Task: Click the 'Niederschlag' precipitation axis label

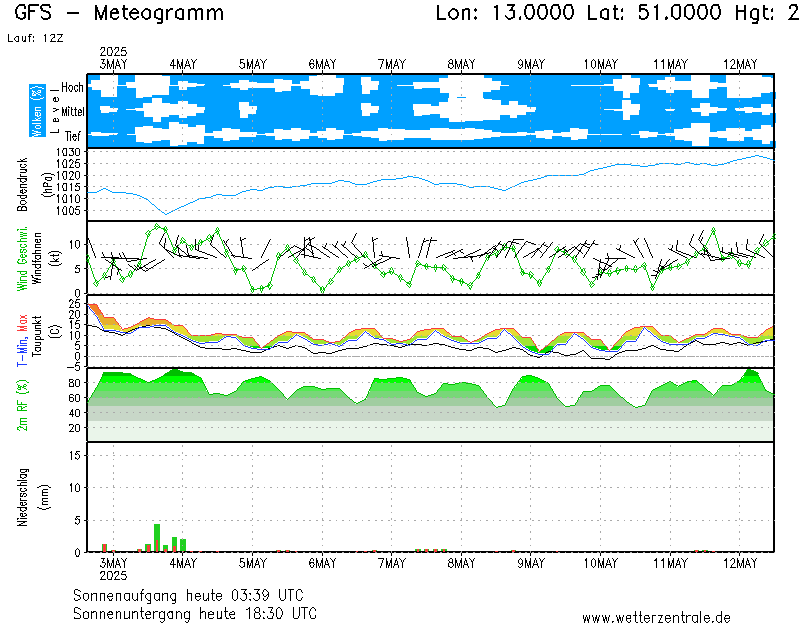Action: pyautogui.click(x=22, y=497)
